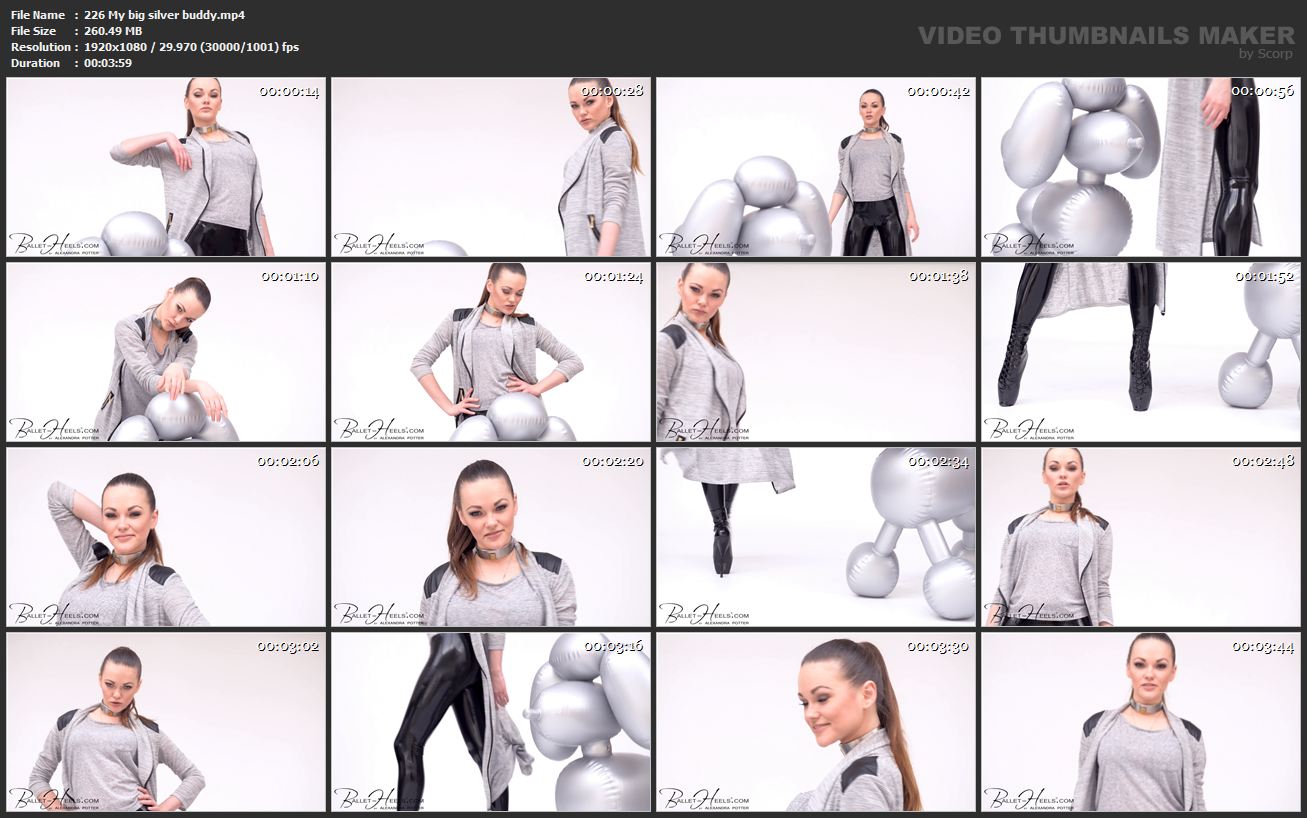
Task: Click the file name '226 My big silver buddy.mp4'
Action: click(165, 15)
